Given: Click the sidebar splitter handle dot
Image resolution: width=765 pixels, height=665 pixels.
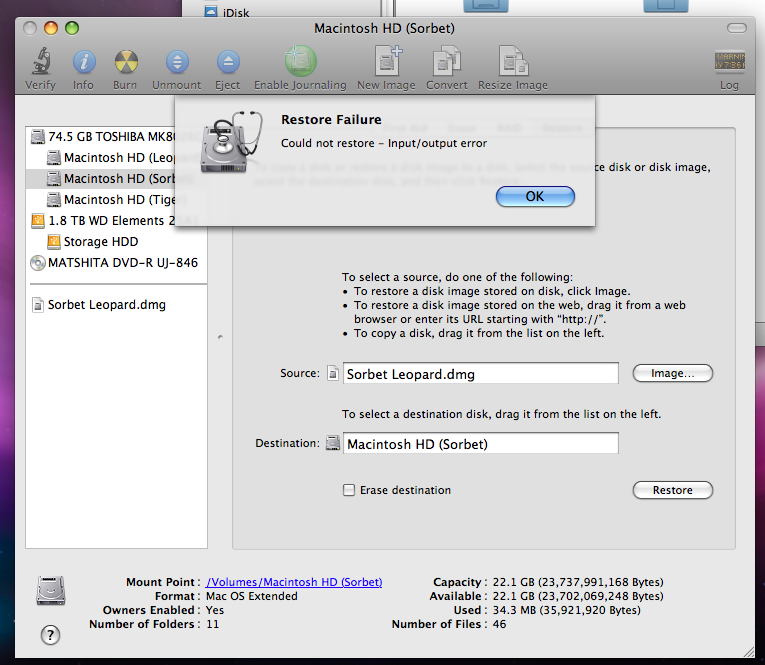Looking at the screenshot, I should click(220, 337).
